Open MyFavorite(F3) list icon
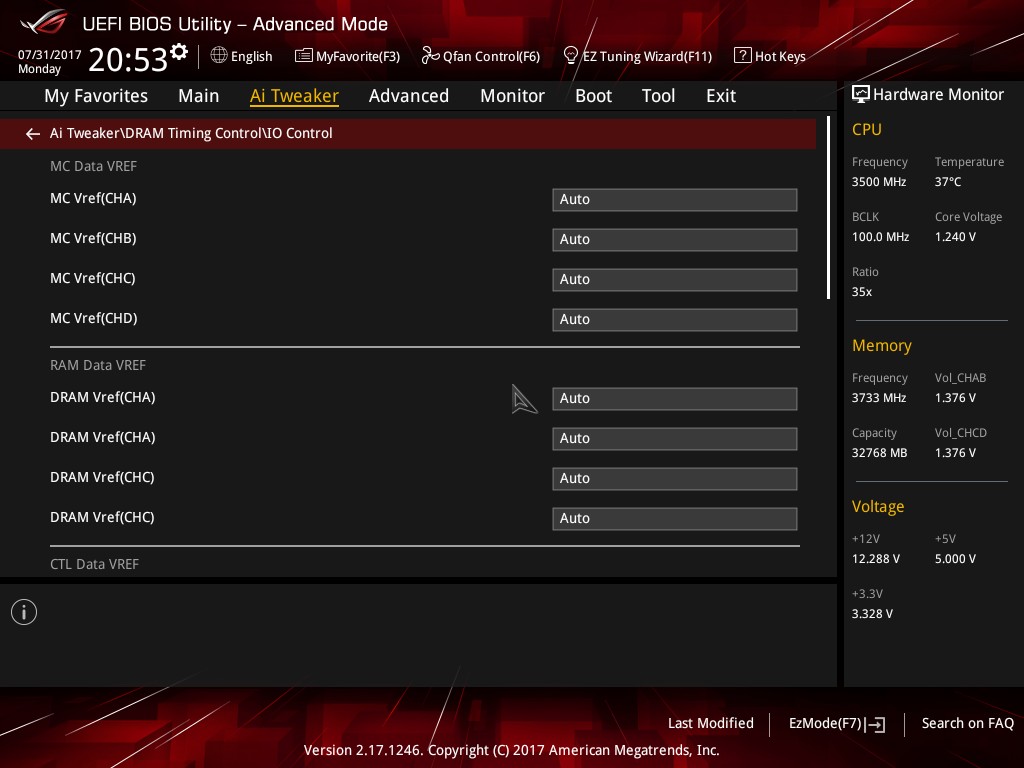This screenshot has width=1024, height=768. point(304,56)
